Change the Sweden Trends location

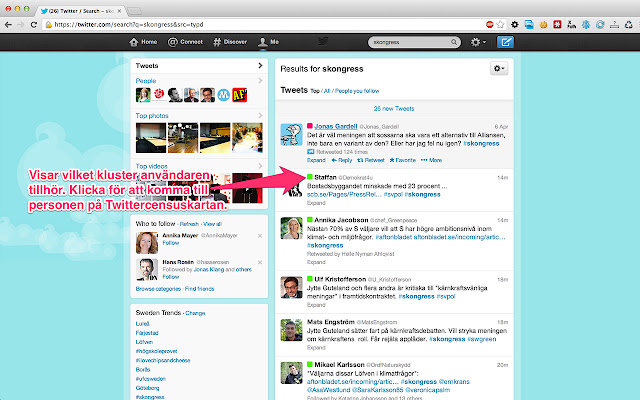point(195,313)
